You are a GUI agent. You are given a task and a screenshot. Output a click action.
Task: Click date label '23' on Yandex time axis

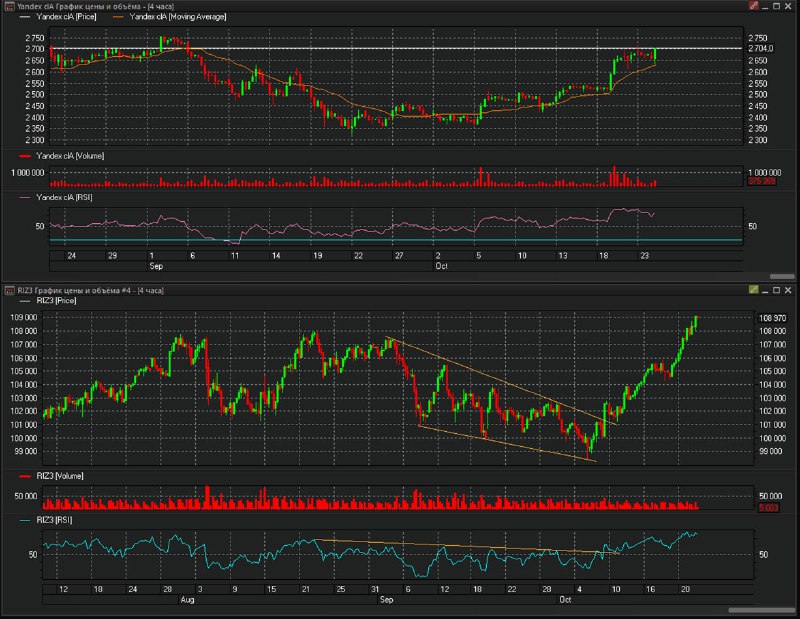pos(644,256)
